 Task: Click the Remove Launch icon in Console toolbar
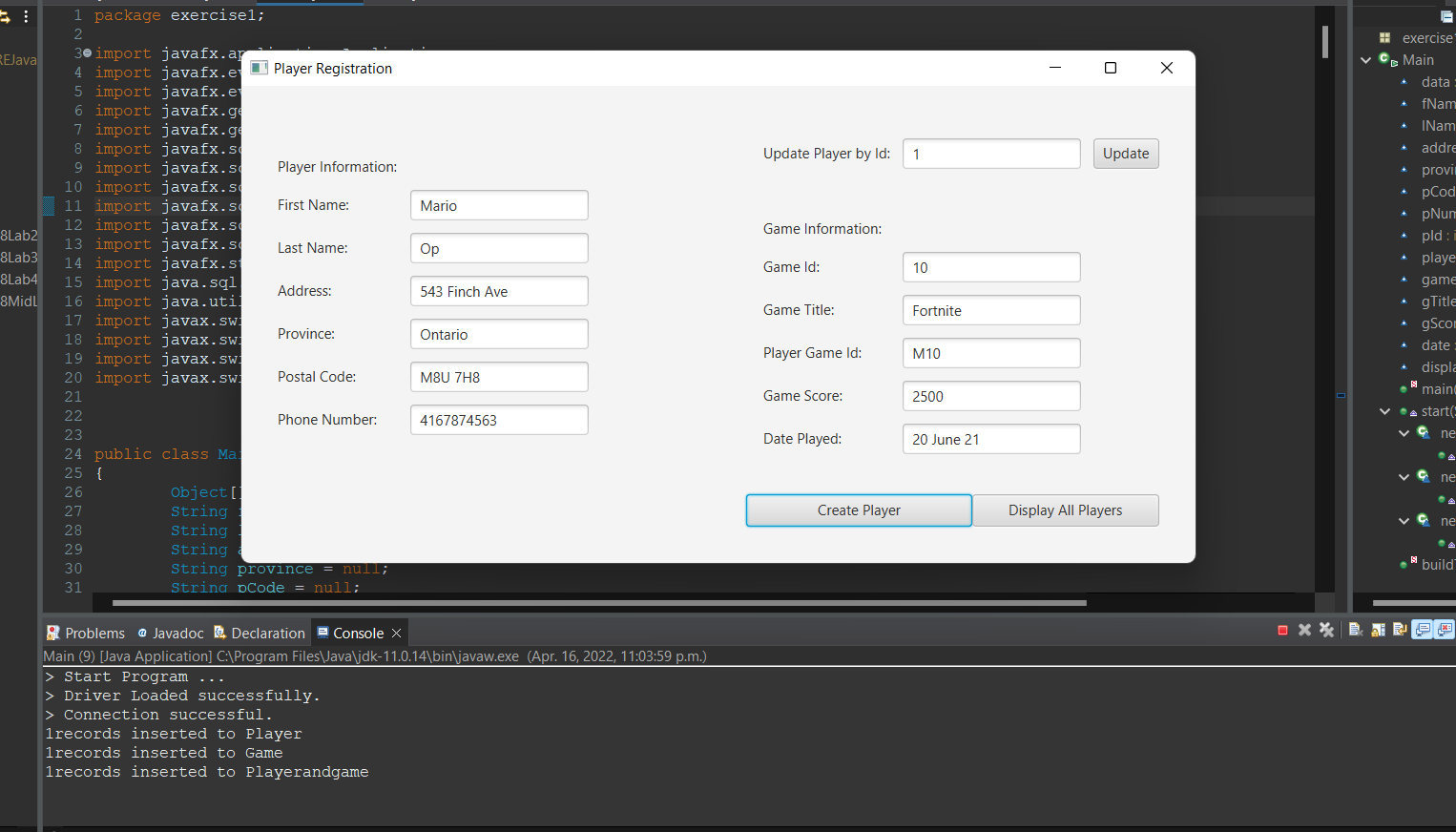click(1304, 630)
